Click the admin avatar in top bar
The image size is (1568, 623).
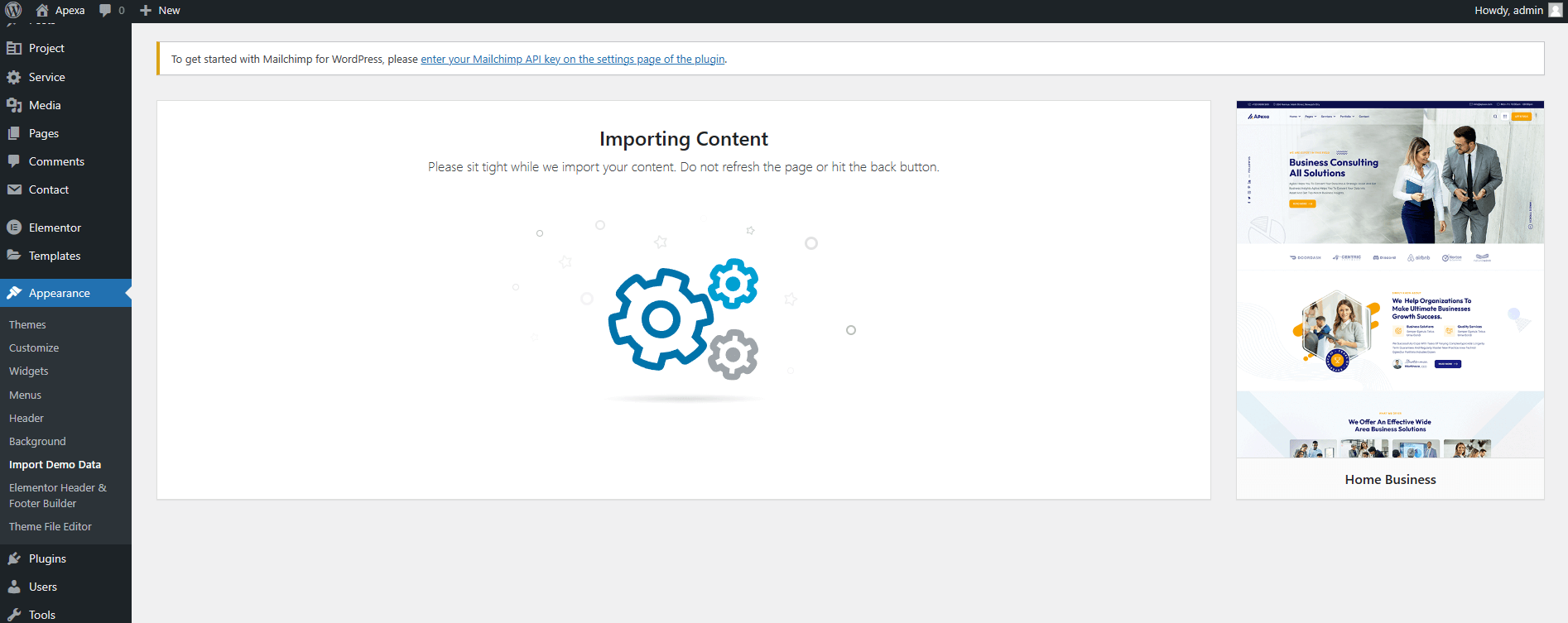[1556, 10]
